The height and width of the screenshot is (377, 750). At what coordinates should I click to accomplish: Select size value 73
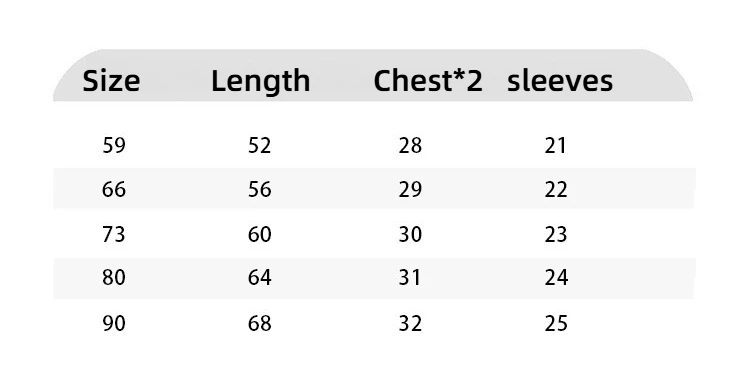tap(114, 234)
